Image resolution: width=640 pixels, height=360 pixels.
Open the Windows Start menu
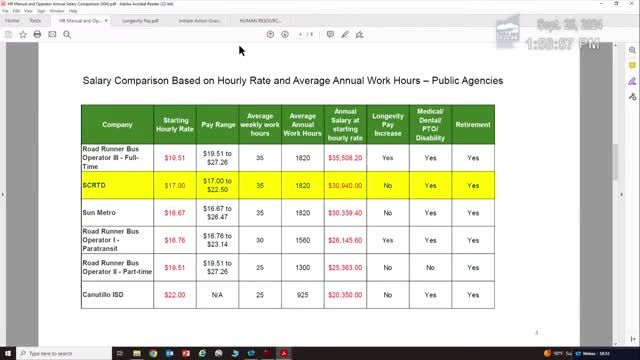coord(8,353)
